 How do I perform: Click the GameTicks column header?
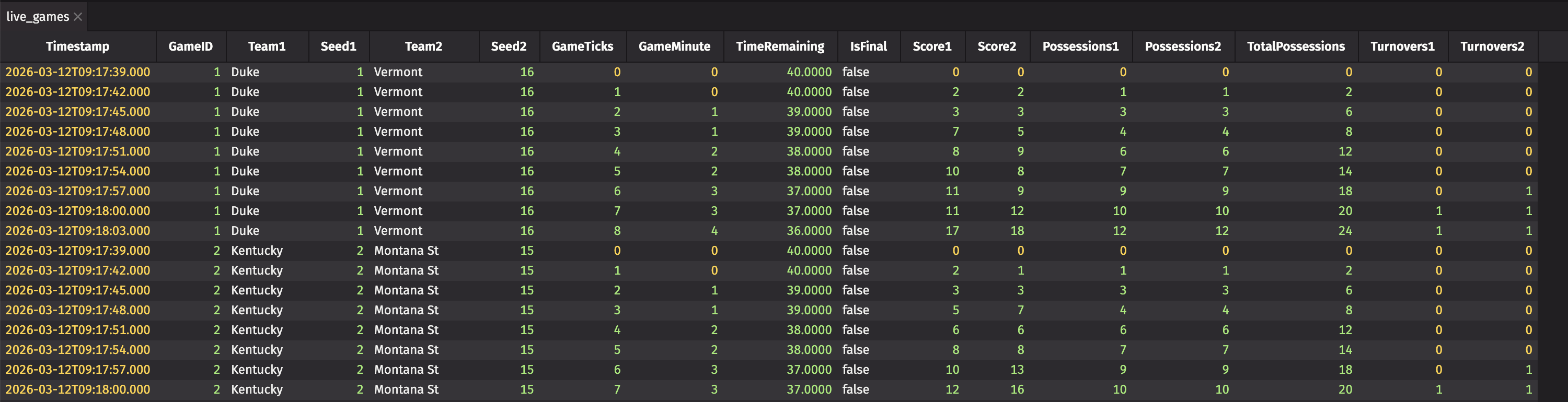tap(583, 46)
